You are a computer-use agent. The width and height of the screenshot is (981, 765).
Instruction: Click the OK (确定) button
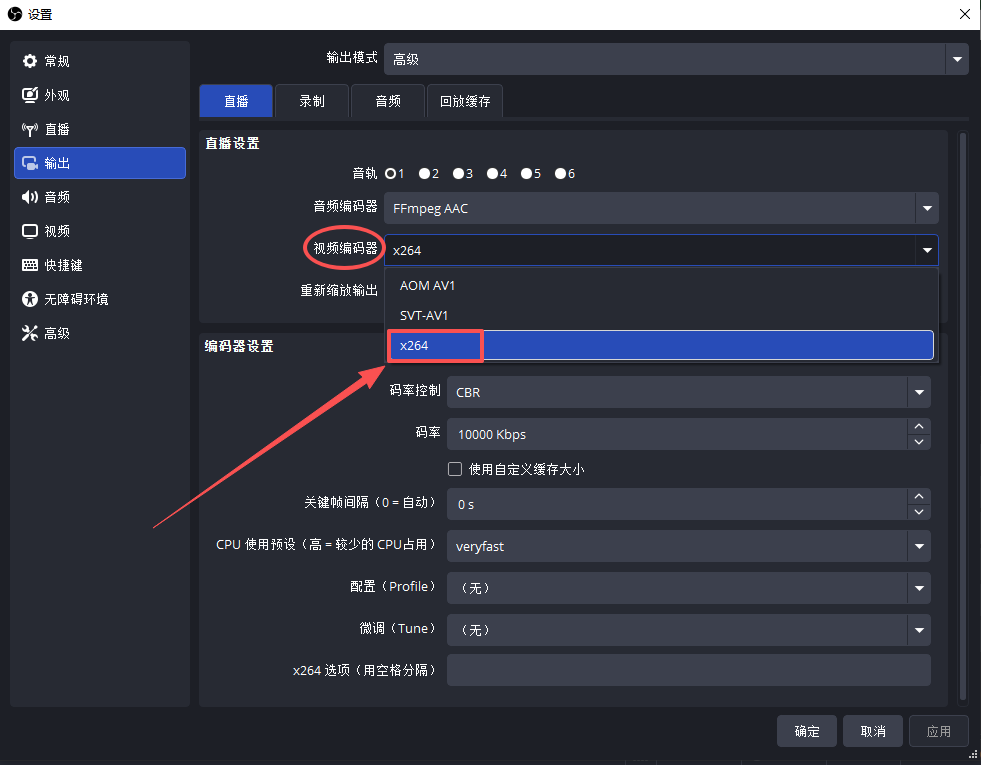pos(807,731)
